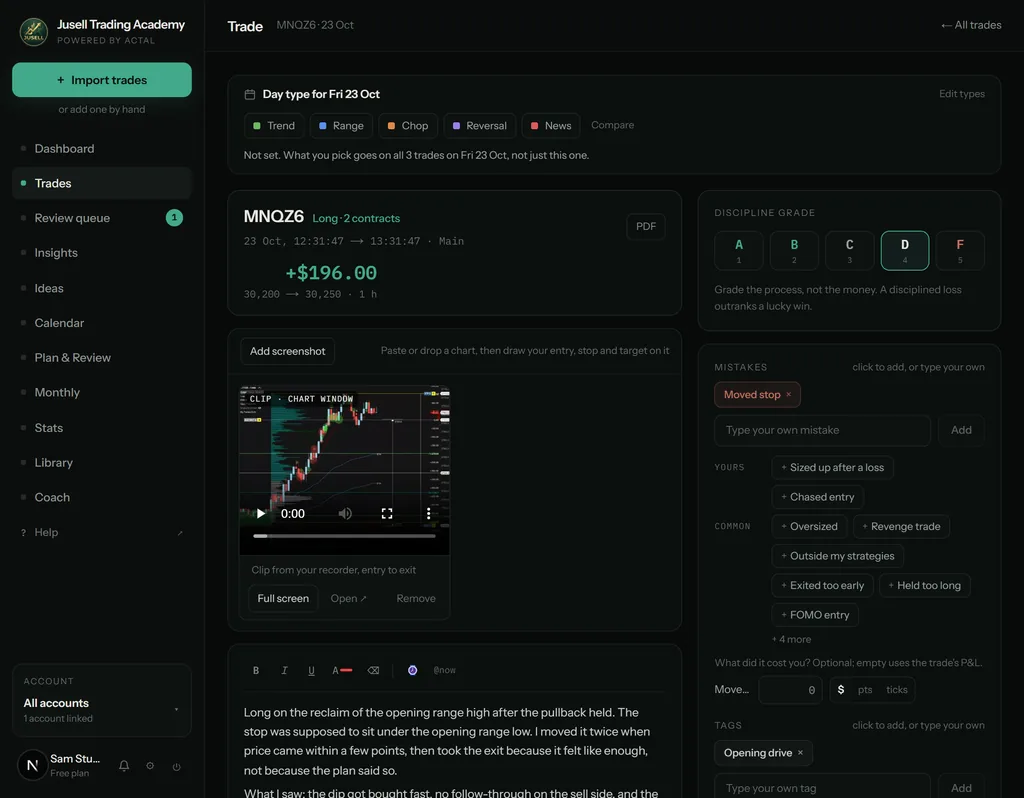Seek along the clip progress bar
The image size is (1024, 798).
344,536
